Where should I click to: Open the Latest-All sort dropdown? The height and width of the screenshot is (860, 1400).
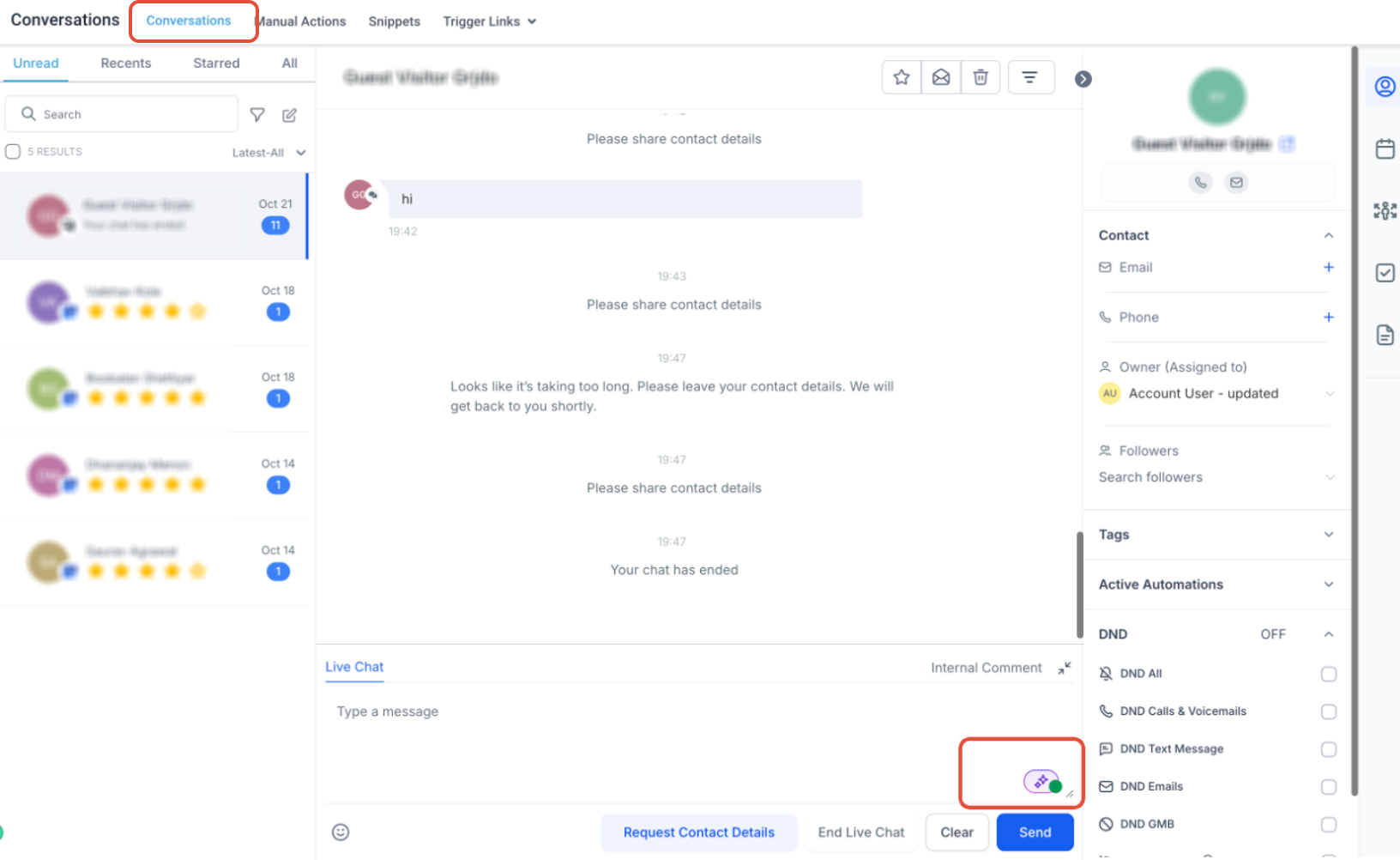269,153
